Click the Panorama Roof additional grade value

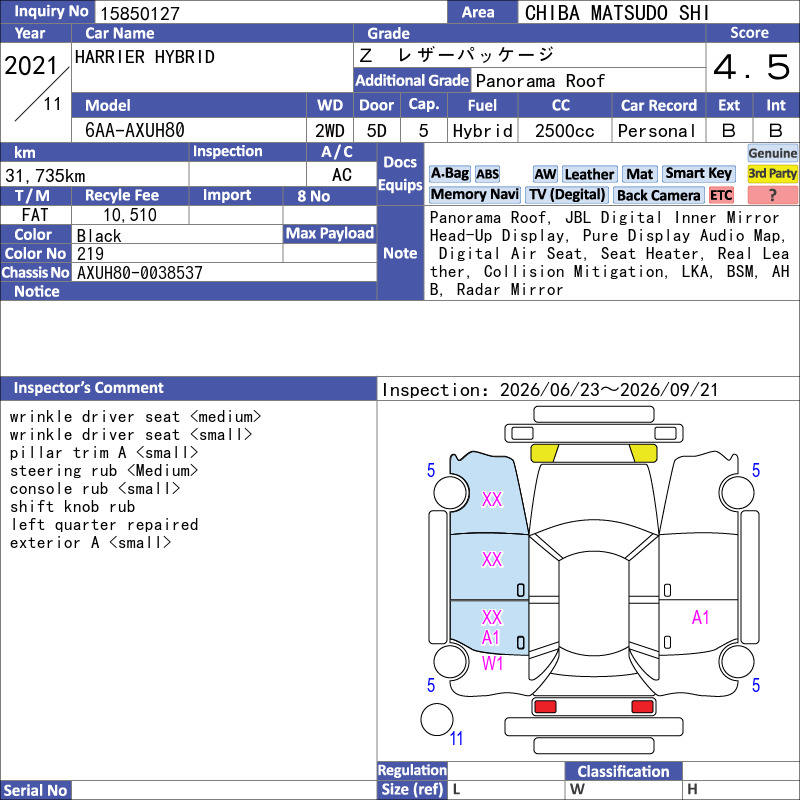tap(540, 81)
